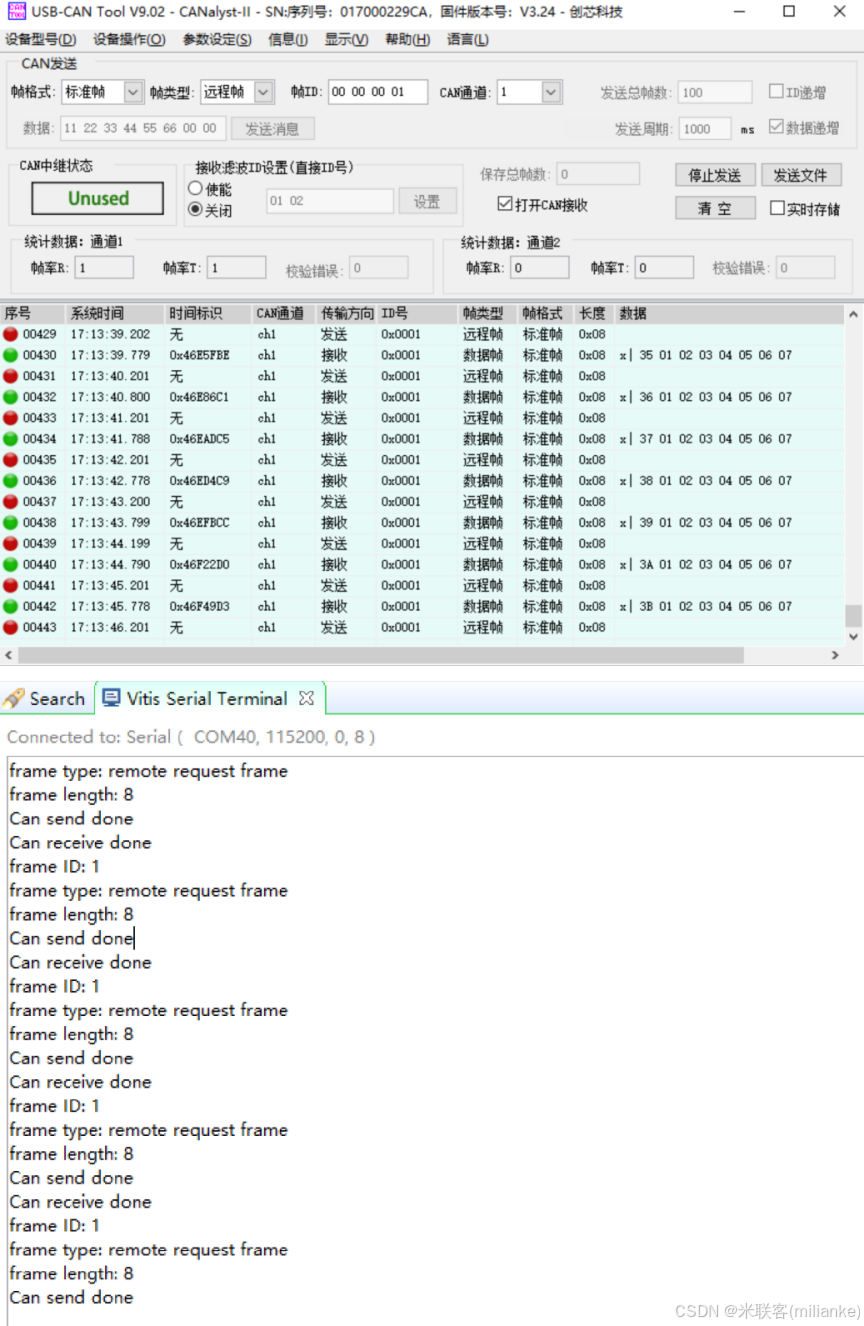Enable the 实时存储 checkbox
The height and width of the screenshot is (1326, 864).
777,207
